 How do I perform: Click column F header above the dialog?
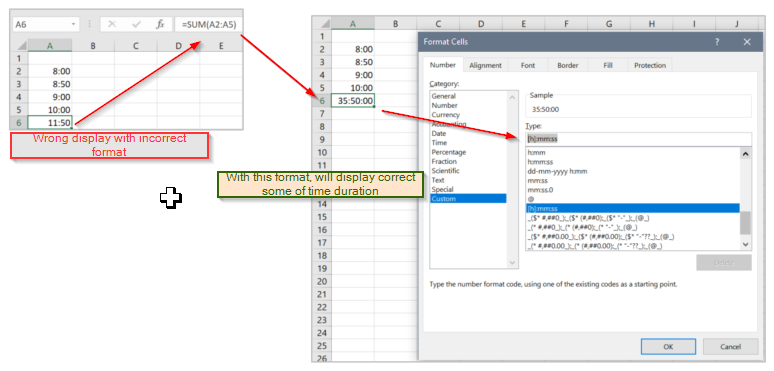[x=566, y=24]
